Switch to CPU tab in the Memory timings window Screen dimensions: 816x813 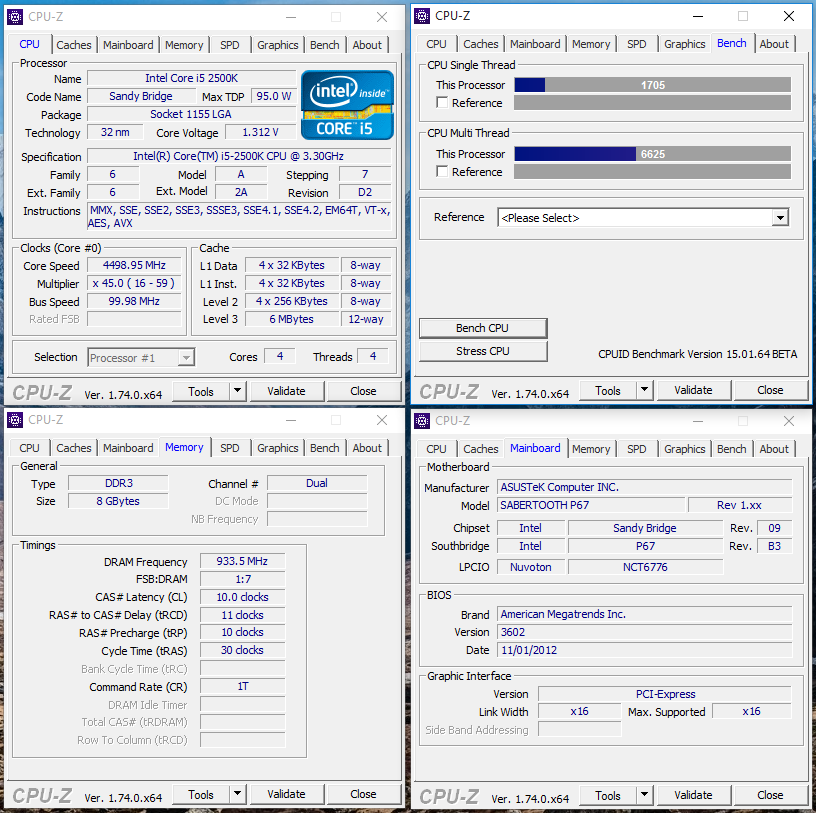click(x=29, y=448)
